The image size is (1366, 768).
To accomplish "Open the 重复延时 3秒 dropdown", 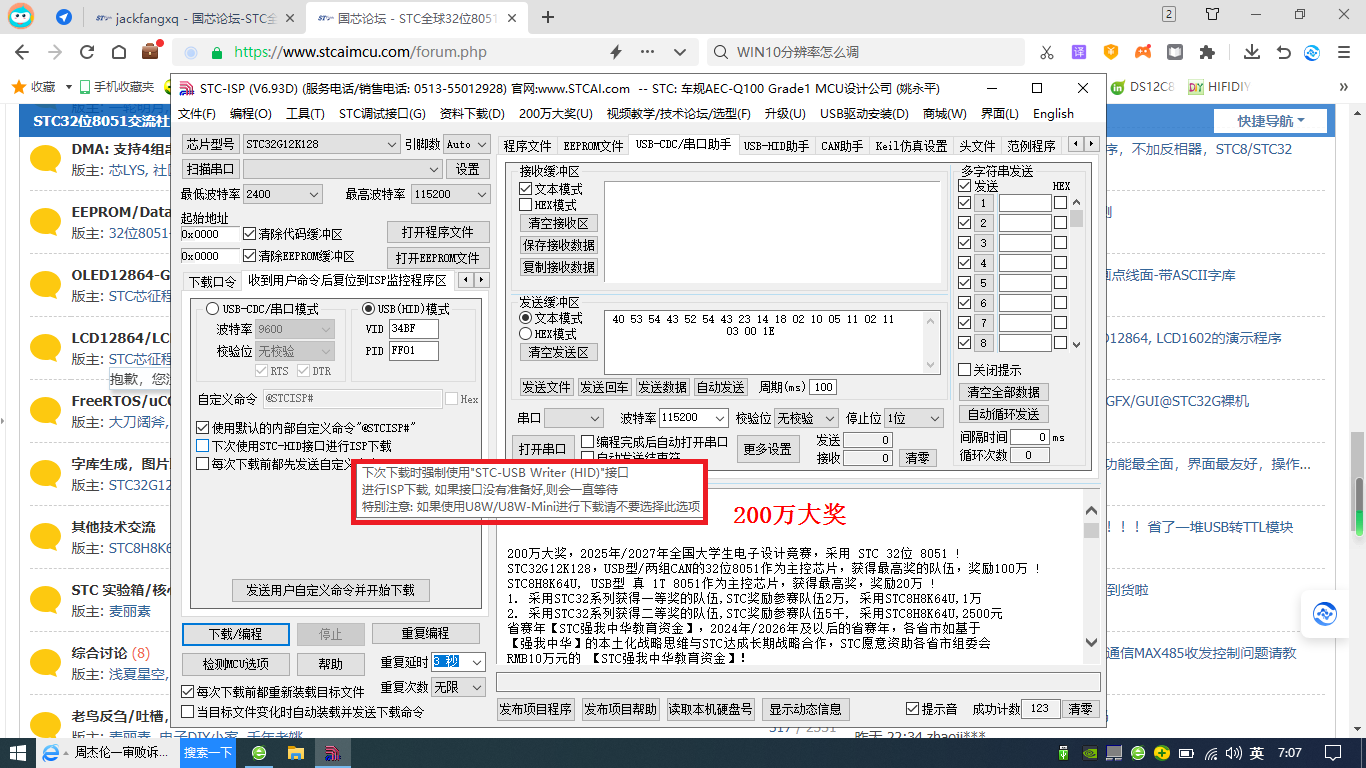I will coord(459,662).
